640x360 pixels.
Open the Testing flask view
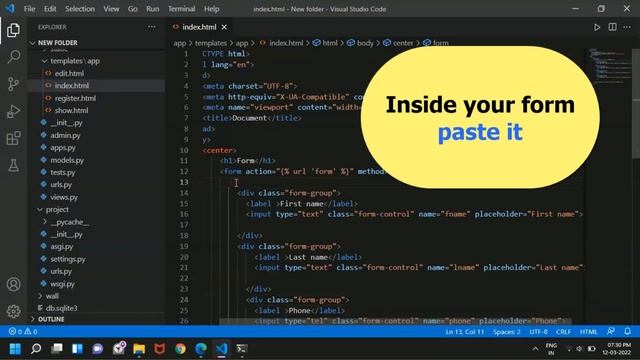pos(13,165)
